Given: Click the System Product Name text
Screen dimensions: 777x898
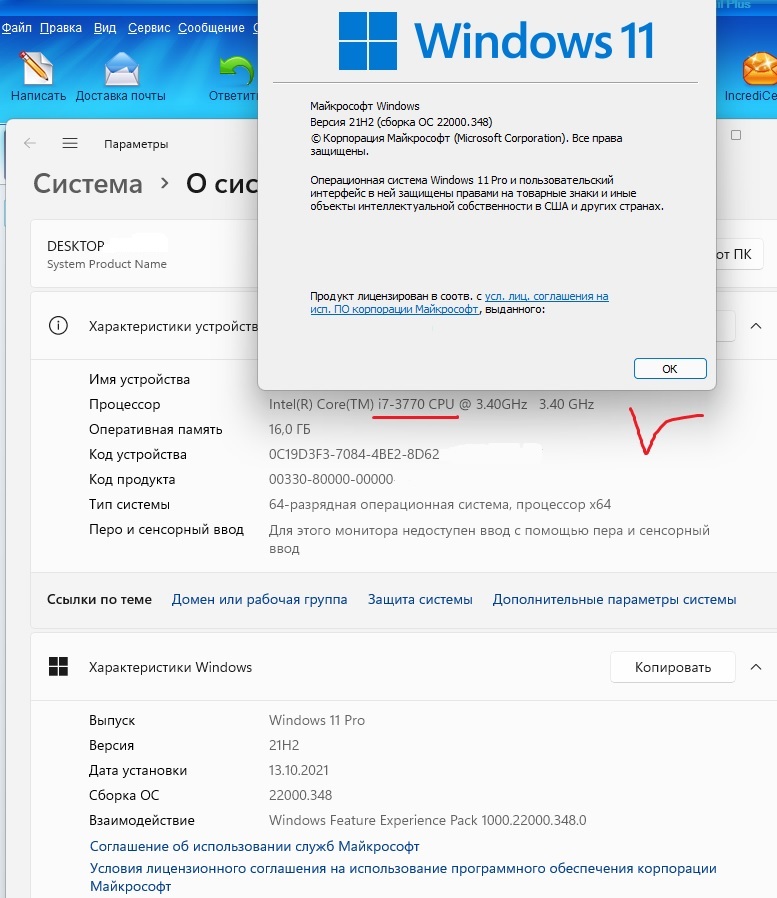Looking at the screenshot, I should [x=107, y=264].
